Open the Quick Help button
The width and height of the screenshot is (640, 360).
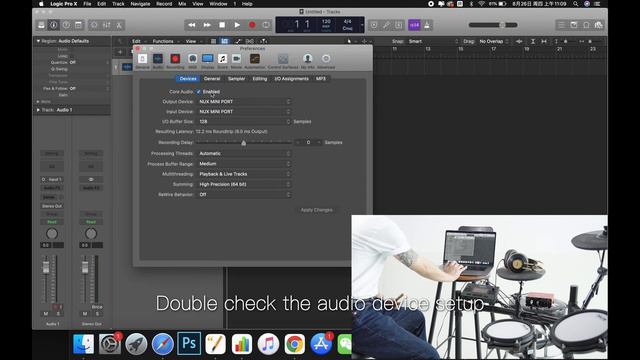66,25
